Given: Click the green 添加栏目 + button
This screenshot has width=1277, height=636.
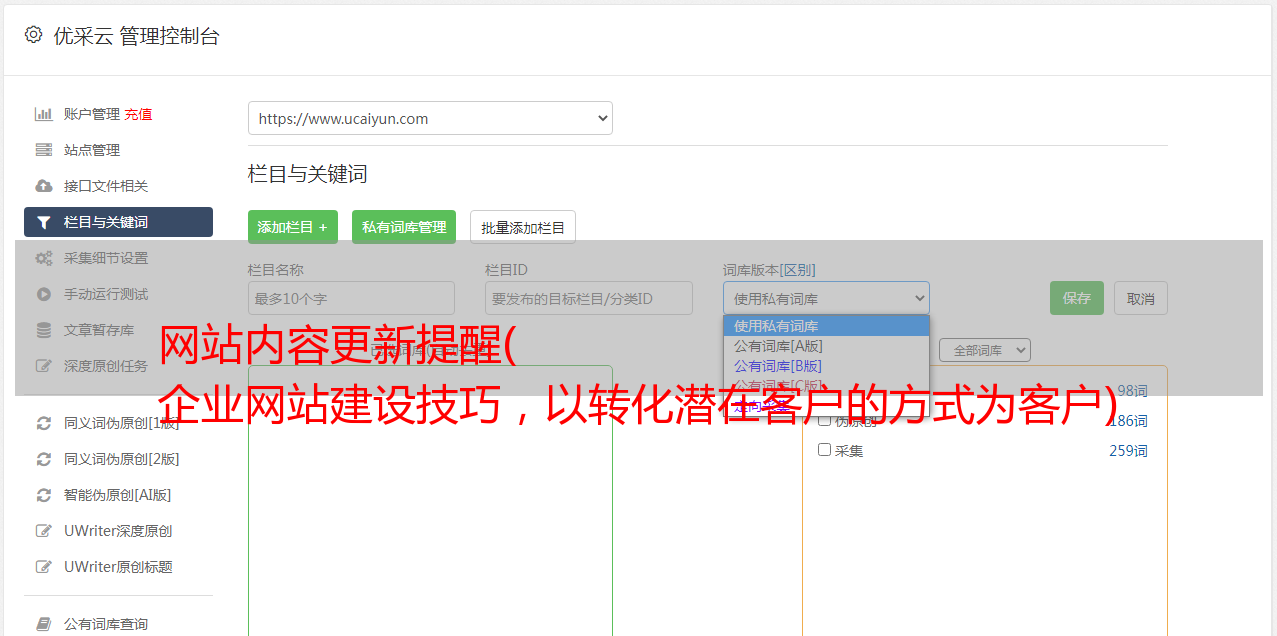Looking at the screenshot, I should (x=293, y=227).
